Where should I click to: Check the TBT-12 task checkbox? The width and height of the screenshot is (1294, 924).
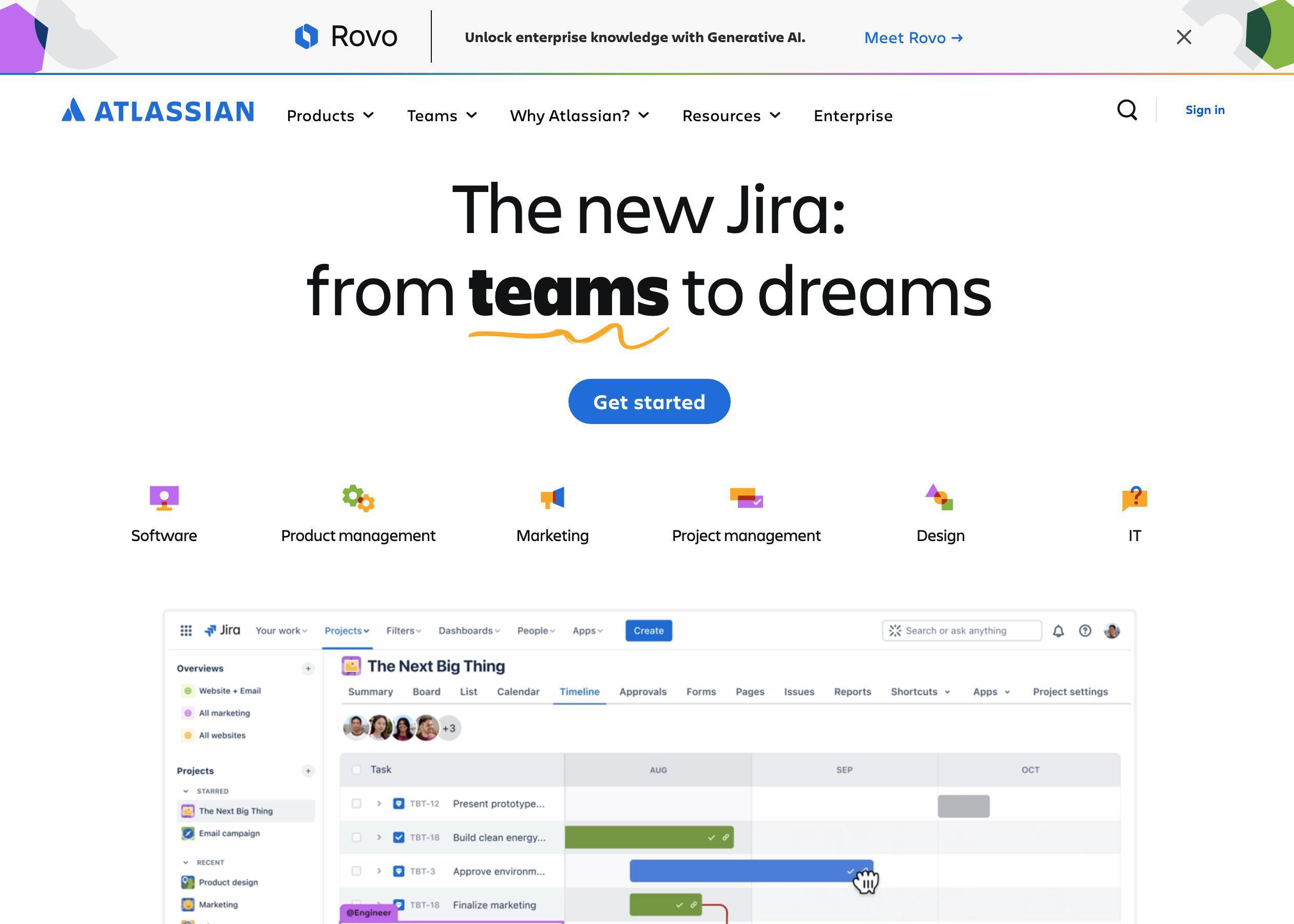click(356, 803)
